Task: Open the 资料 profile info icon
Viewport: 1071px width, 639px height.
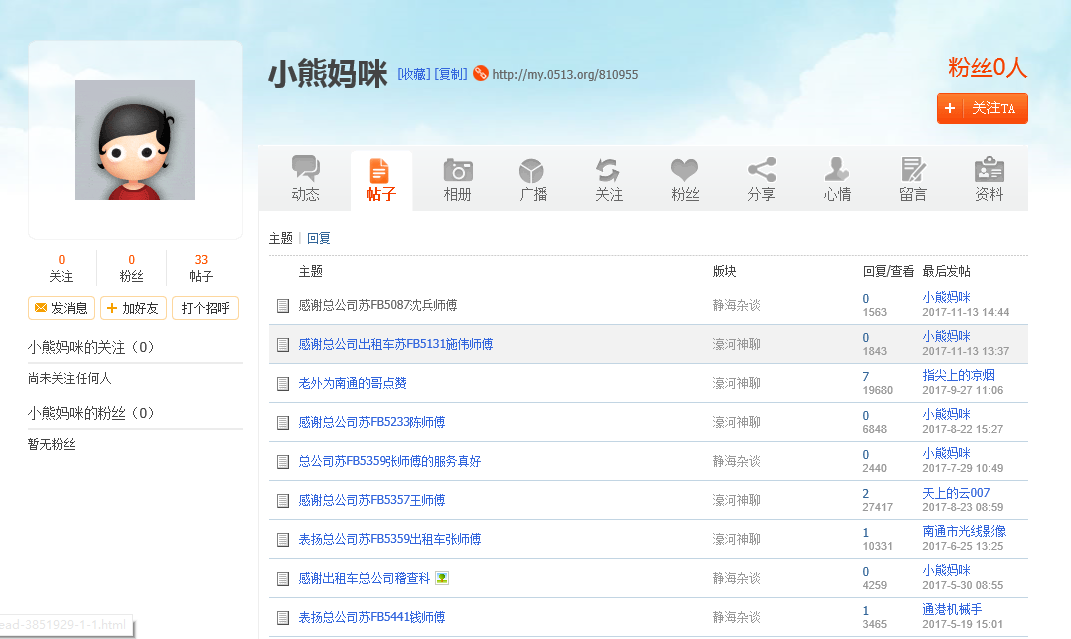Action: click(989, 170)
